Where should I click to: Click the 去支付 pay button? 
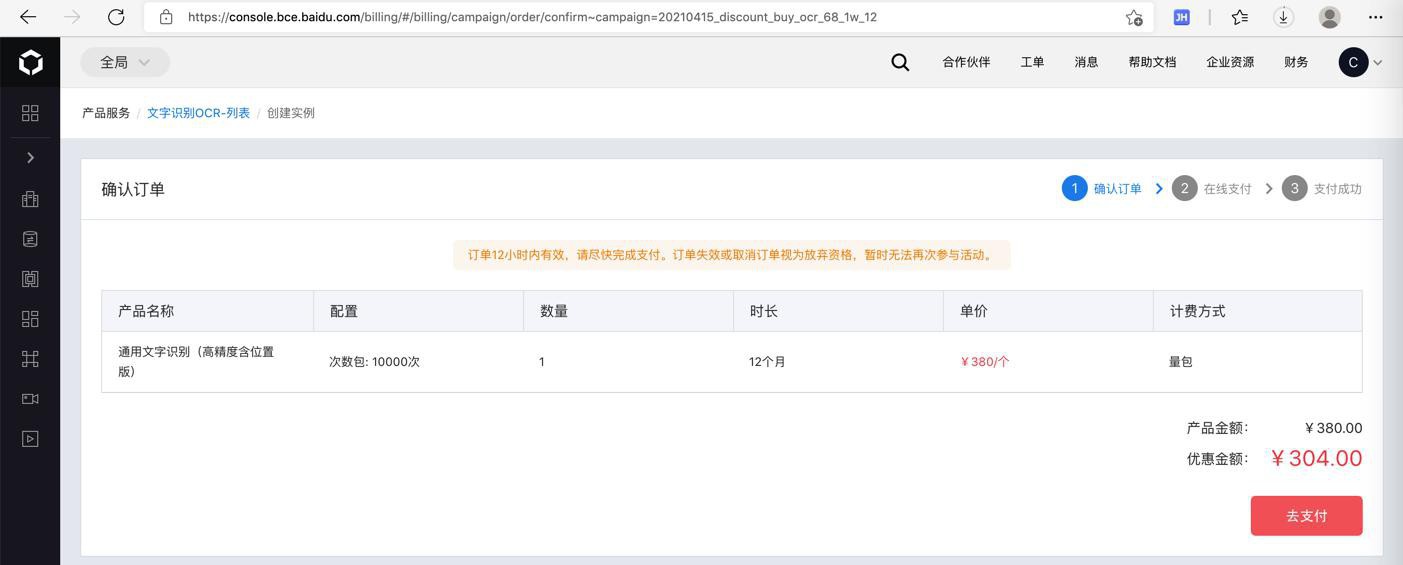click(1306, 516)
